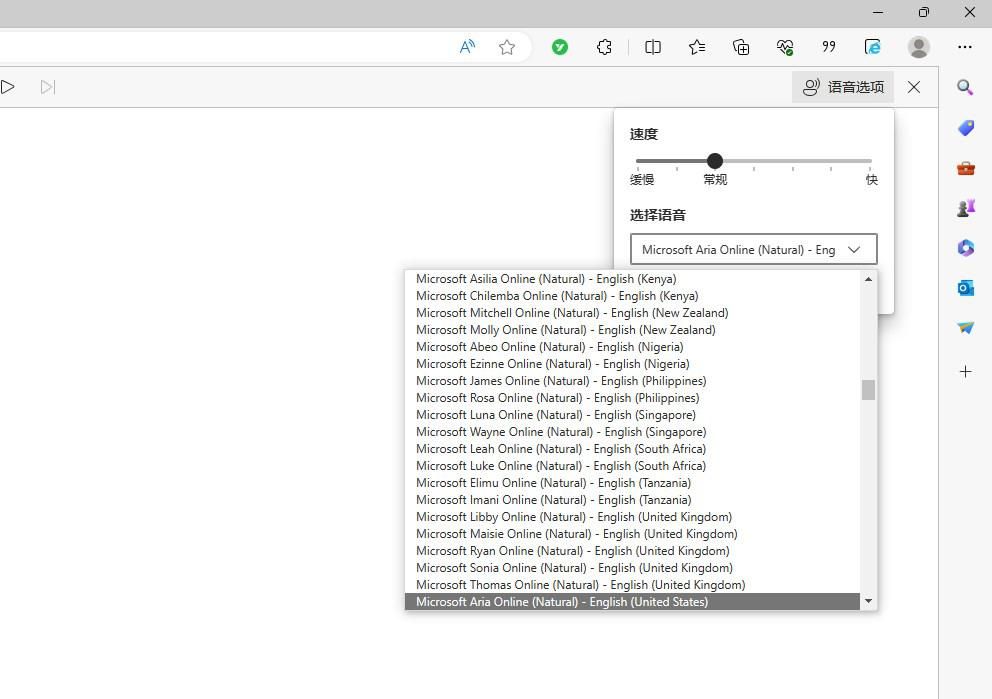Image resolution: width=992 pixels, height=699 pixels.
Task: Choose Microsoft Leah English (South Africa) voice
Action: 632,449
